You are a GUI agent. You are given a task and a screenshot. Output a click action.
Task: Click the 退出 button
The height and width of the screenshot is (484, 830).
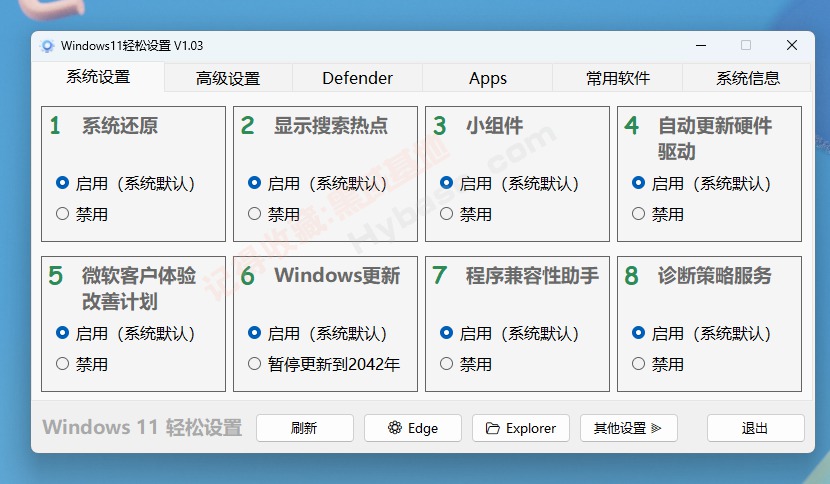tap(755, 428)
